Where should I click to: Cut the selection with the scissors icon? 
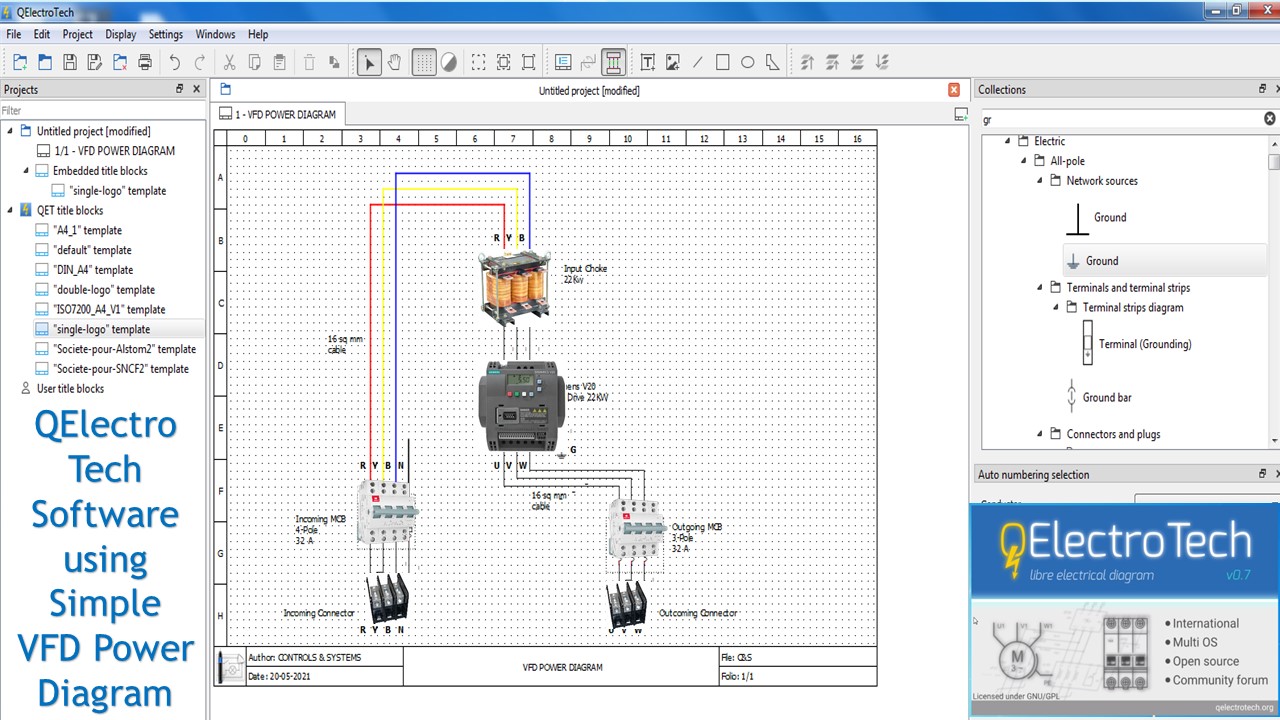pyautogui.click(x=230, y=62)
